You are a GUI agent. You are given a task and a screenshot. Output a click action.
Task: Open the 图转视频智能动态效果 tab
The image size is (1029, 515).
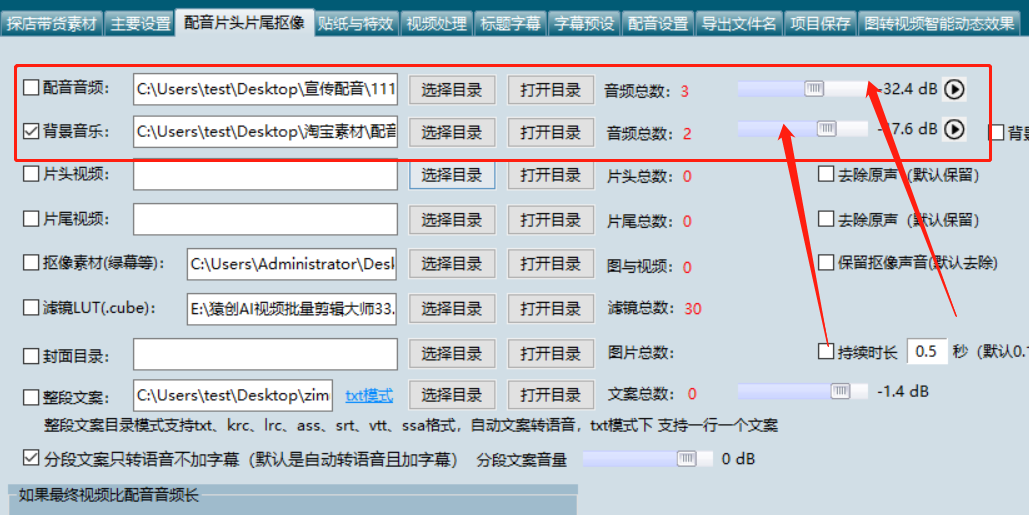(939, 24)
